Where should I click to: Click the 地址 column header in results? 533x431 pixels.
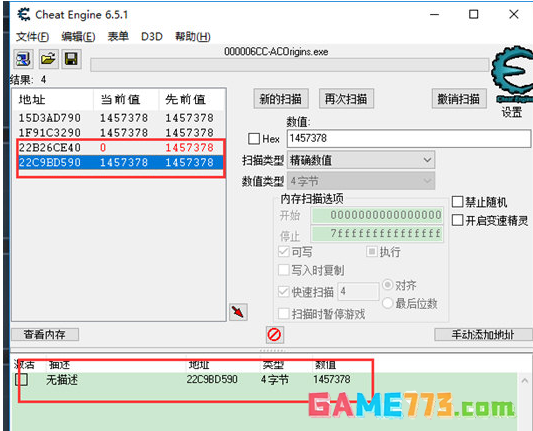[x=53, y=100]
